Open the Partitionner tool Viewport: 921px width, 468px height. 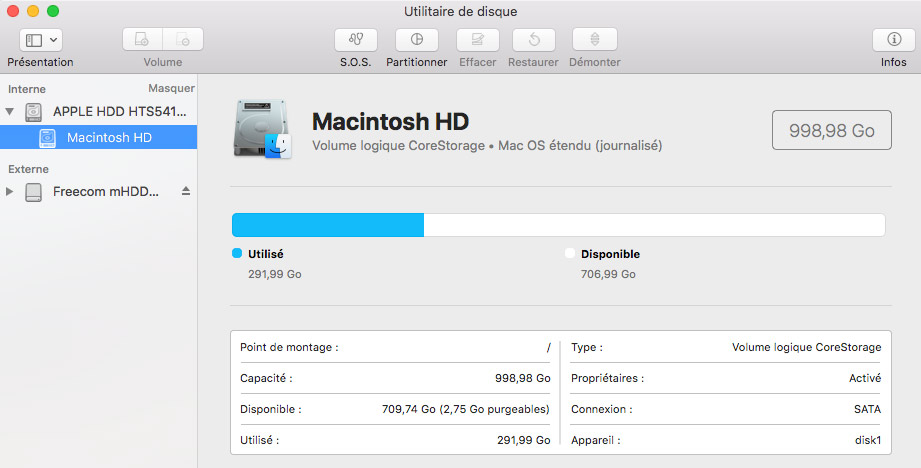416,39
